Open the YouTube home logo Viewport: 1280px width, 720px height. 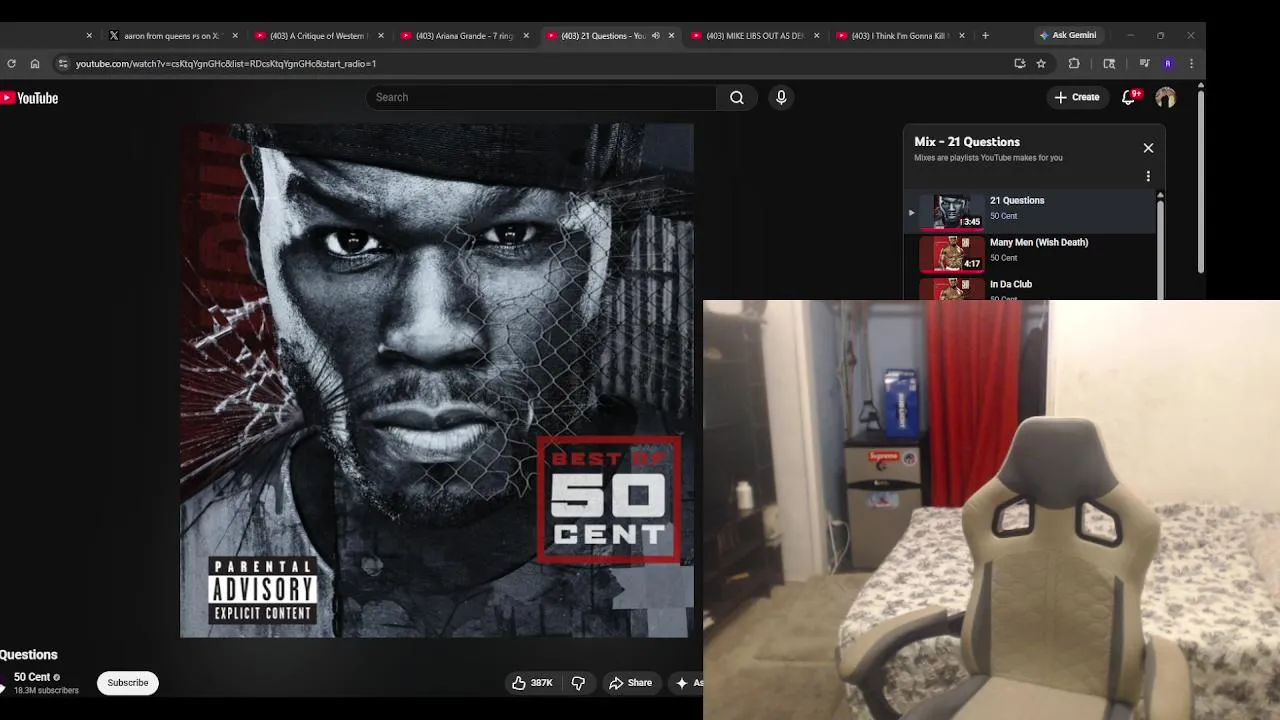tap(29, 98)
